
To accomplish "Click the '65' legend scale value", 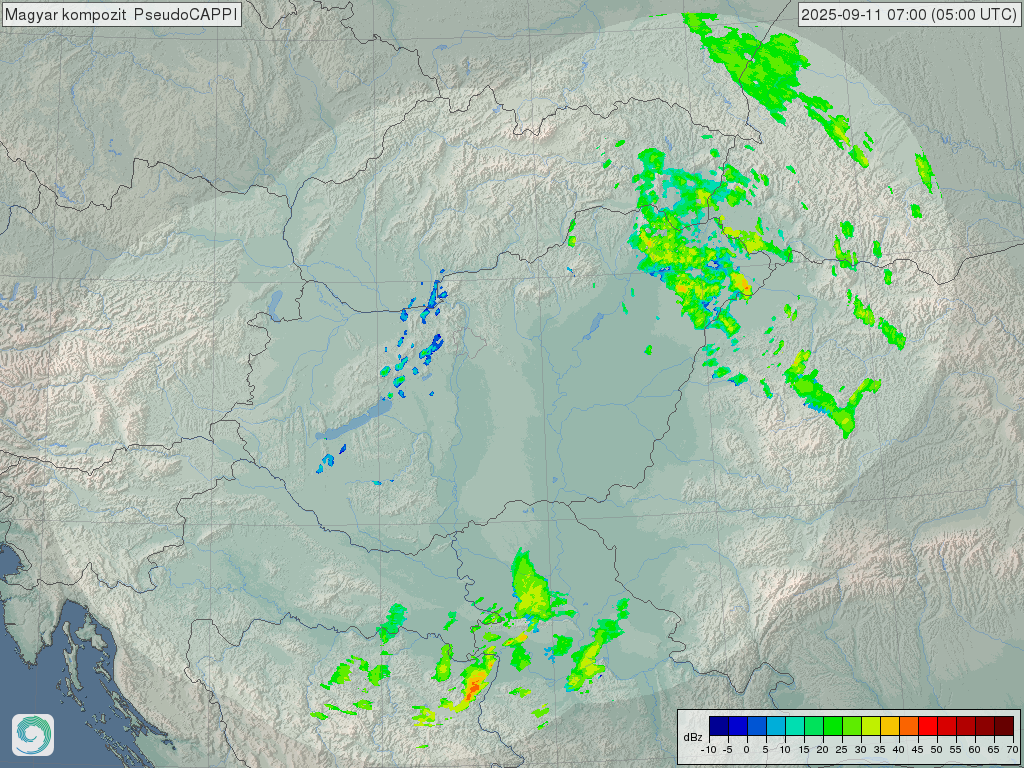I will point(993,750).
